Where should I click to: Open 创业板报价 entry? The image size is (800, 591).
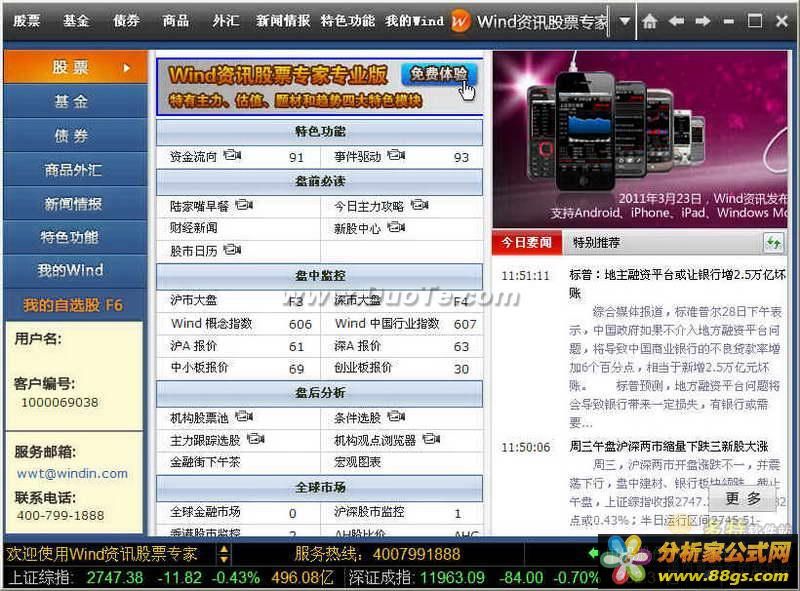(x=363, y=367)
